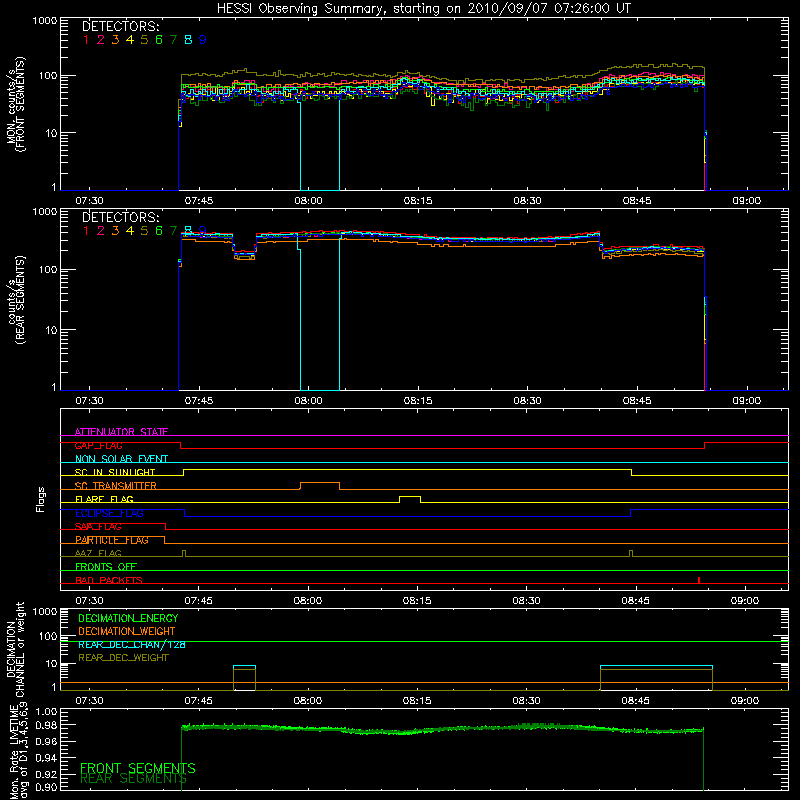Image resolution: width=800 pixels, height=800 pixels.
Task: Click the ECLIPSE_FLAG label
Action: [109, 513]
